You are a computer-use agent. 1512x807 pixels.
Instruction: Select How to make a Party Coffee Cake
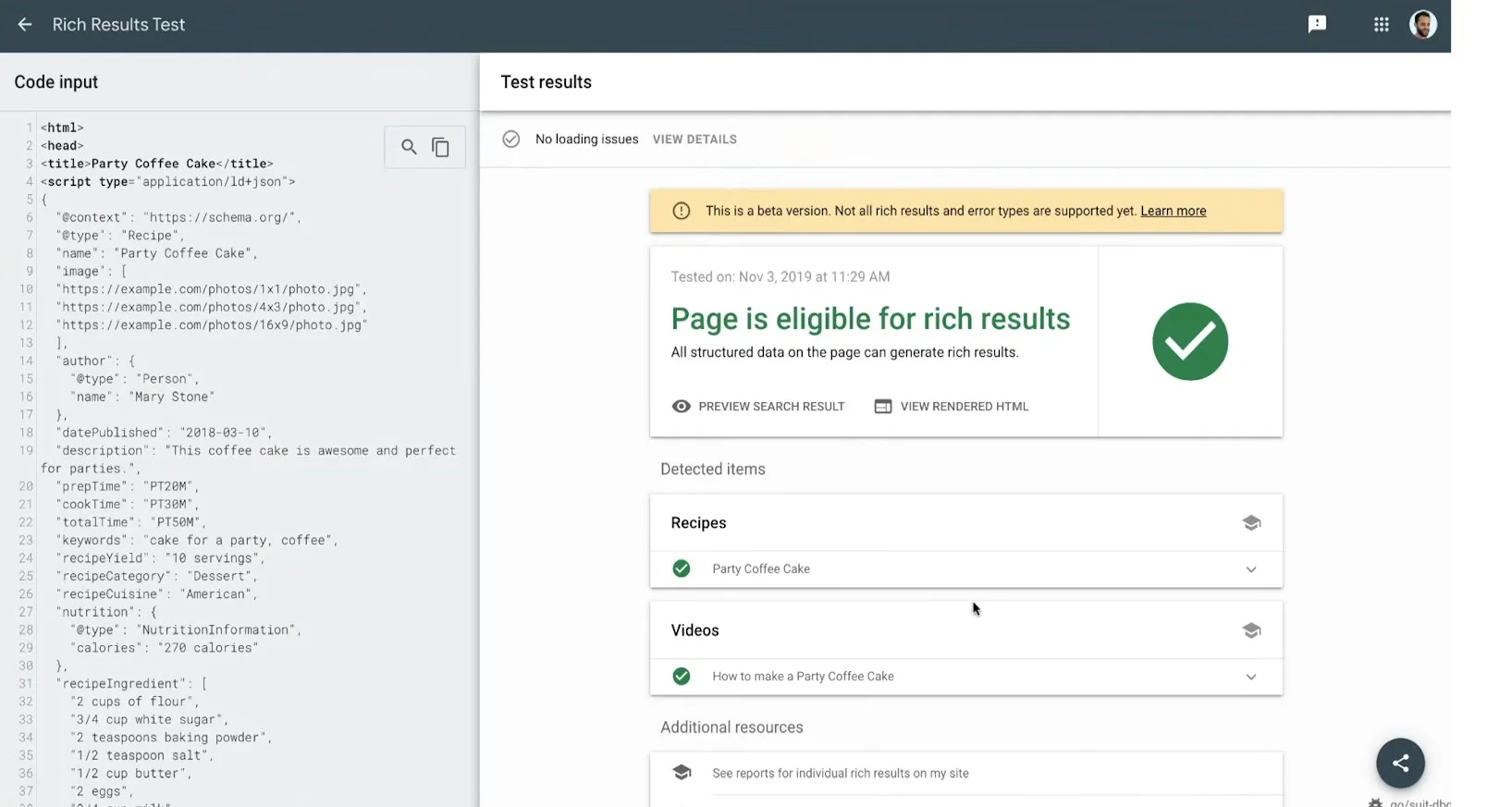point(803,677)
